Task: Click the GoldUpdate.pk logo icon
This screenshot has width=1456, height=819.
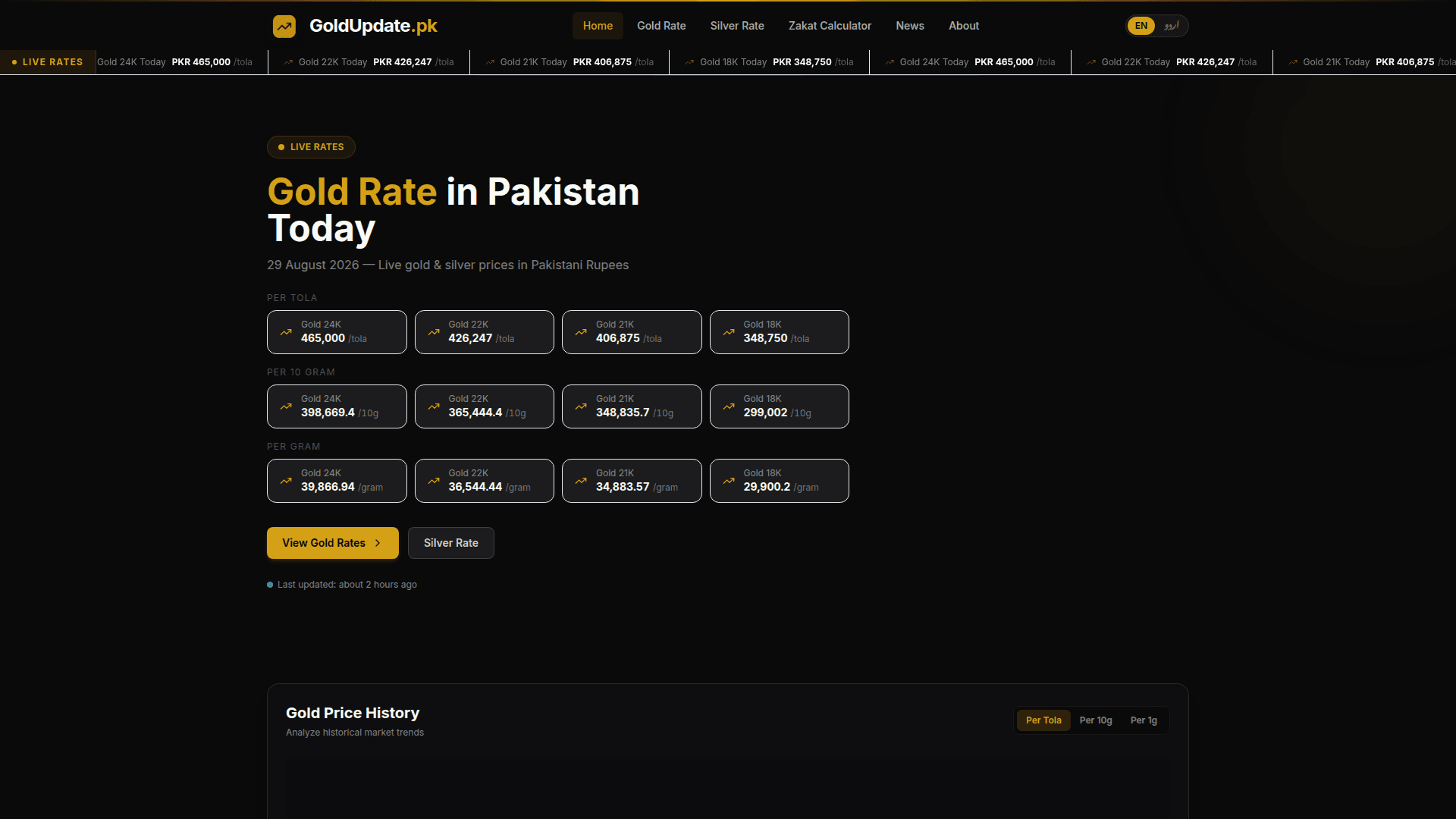Action: click(284, 27)
